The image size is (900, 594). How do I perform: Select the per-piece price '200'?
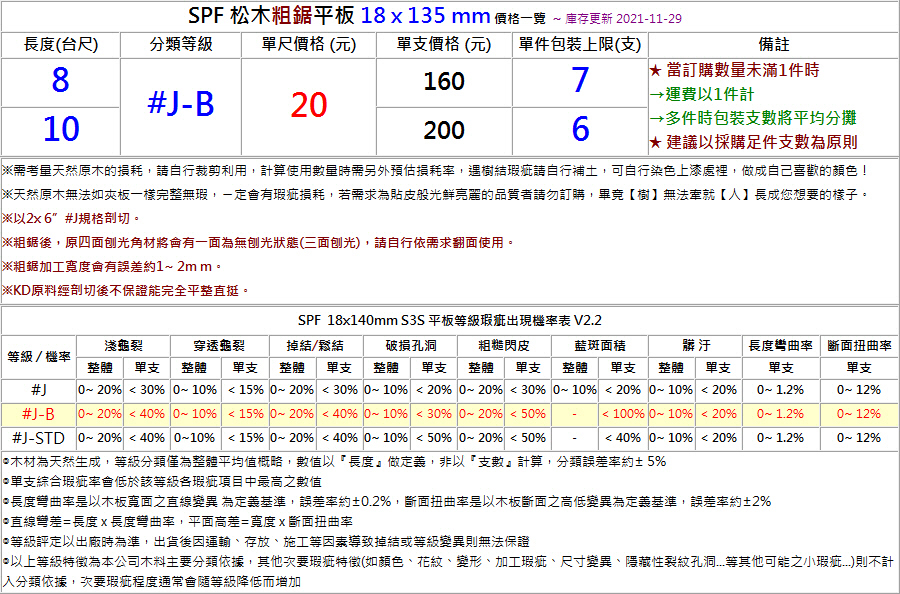(x=444, y=130)
